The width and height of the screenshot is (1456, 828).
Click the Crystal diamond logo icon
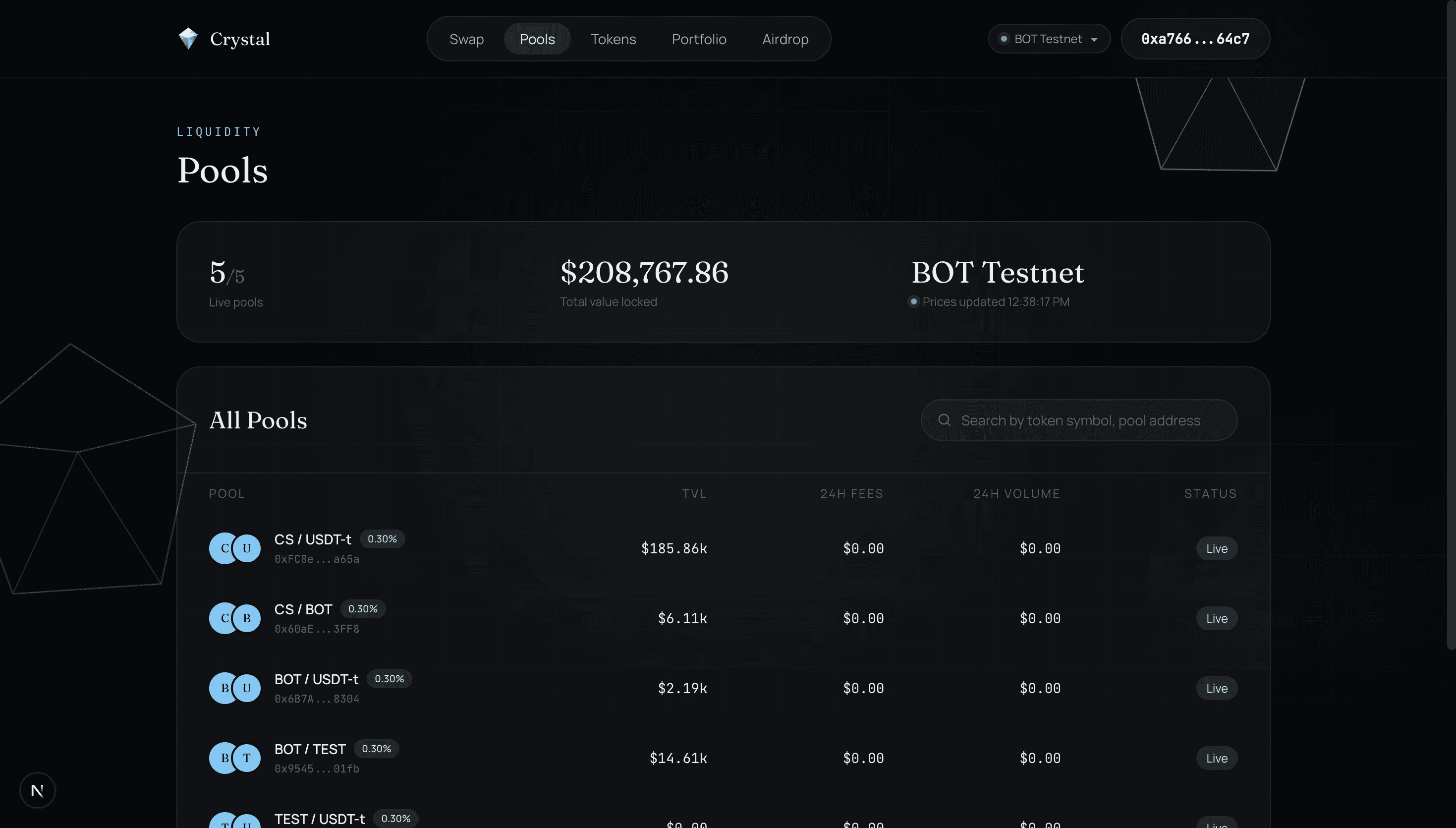[x=188, y=39]
